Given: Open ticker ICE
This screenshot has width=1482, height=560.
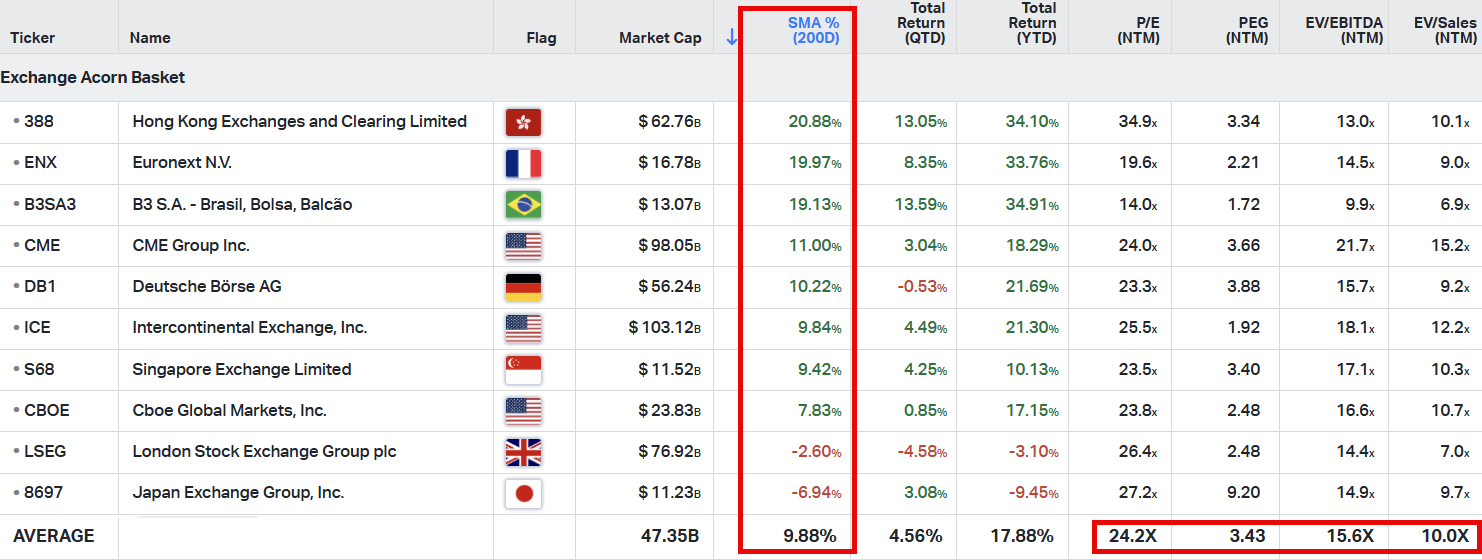Looking at the screenshot, I should 37,327.
